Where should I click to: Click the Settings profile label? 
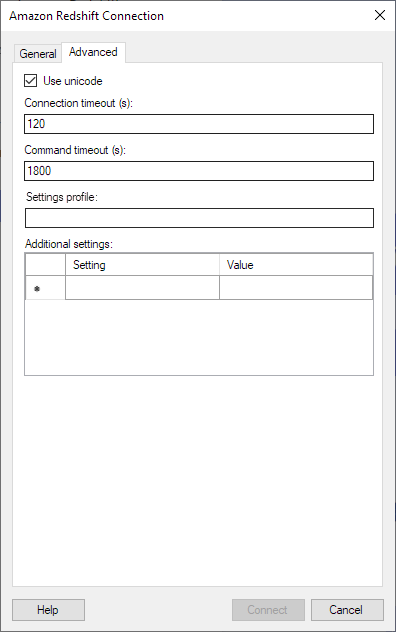62,197
